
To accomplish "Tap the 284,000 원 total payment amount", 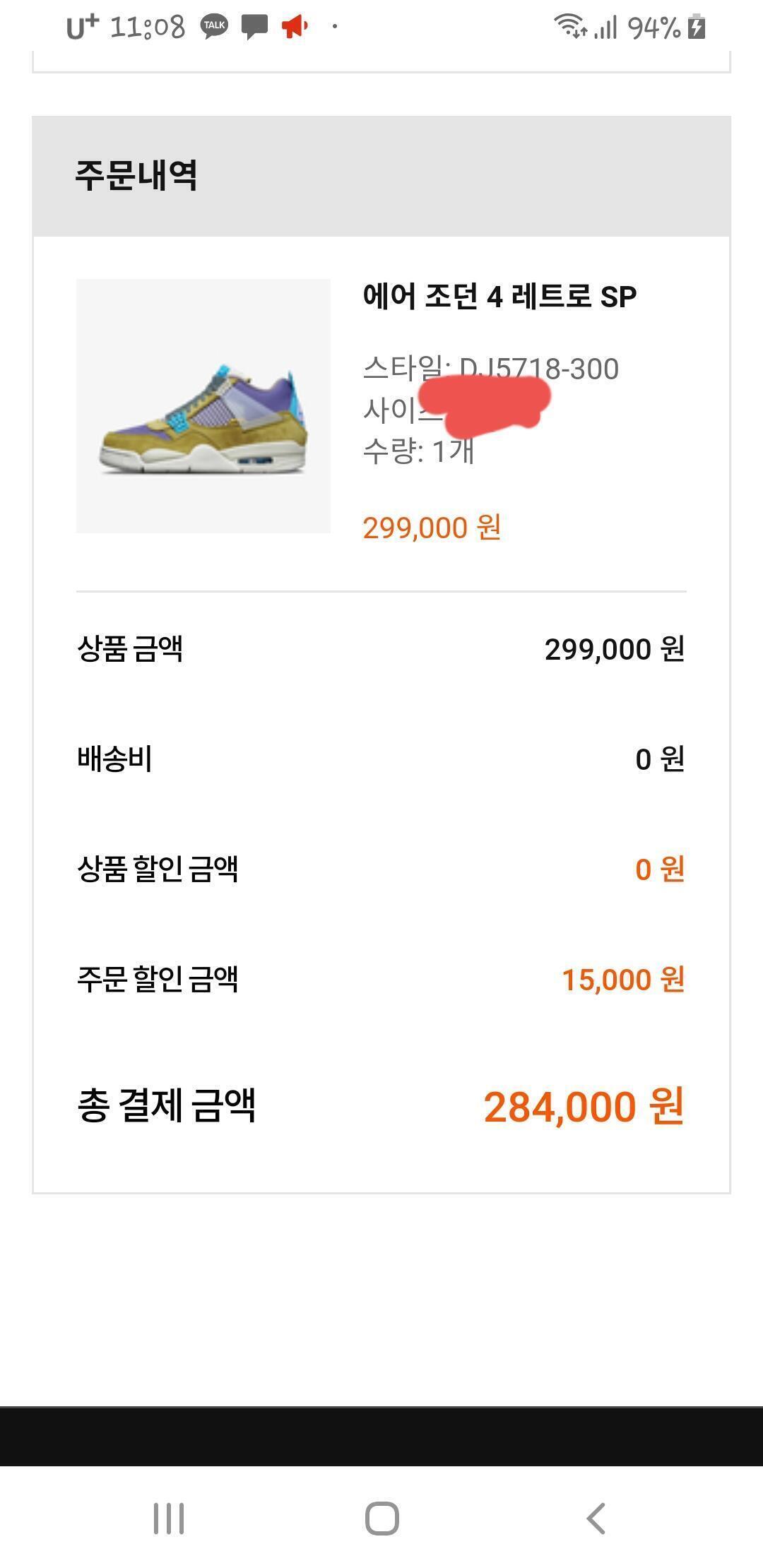I will [x=584, y=1107].
